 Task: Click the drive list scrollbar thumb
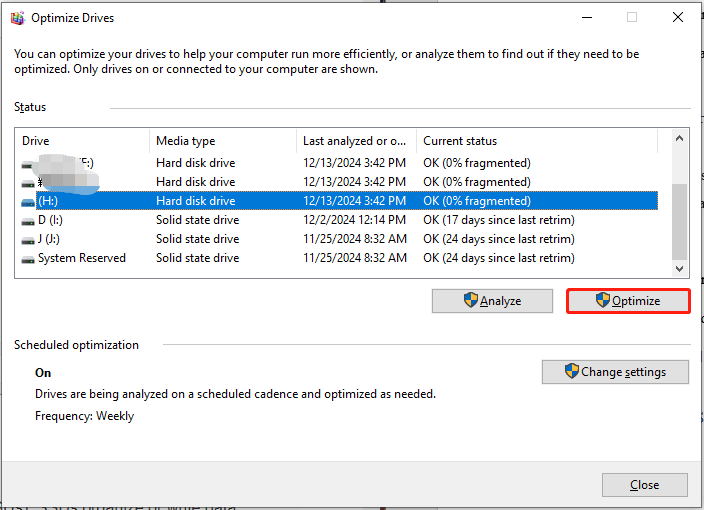[680, 220]
